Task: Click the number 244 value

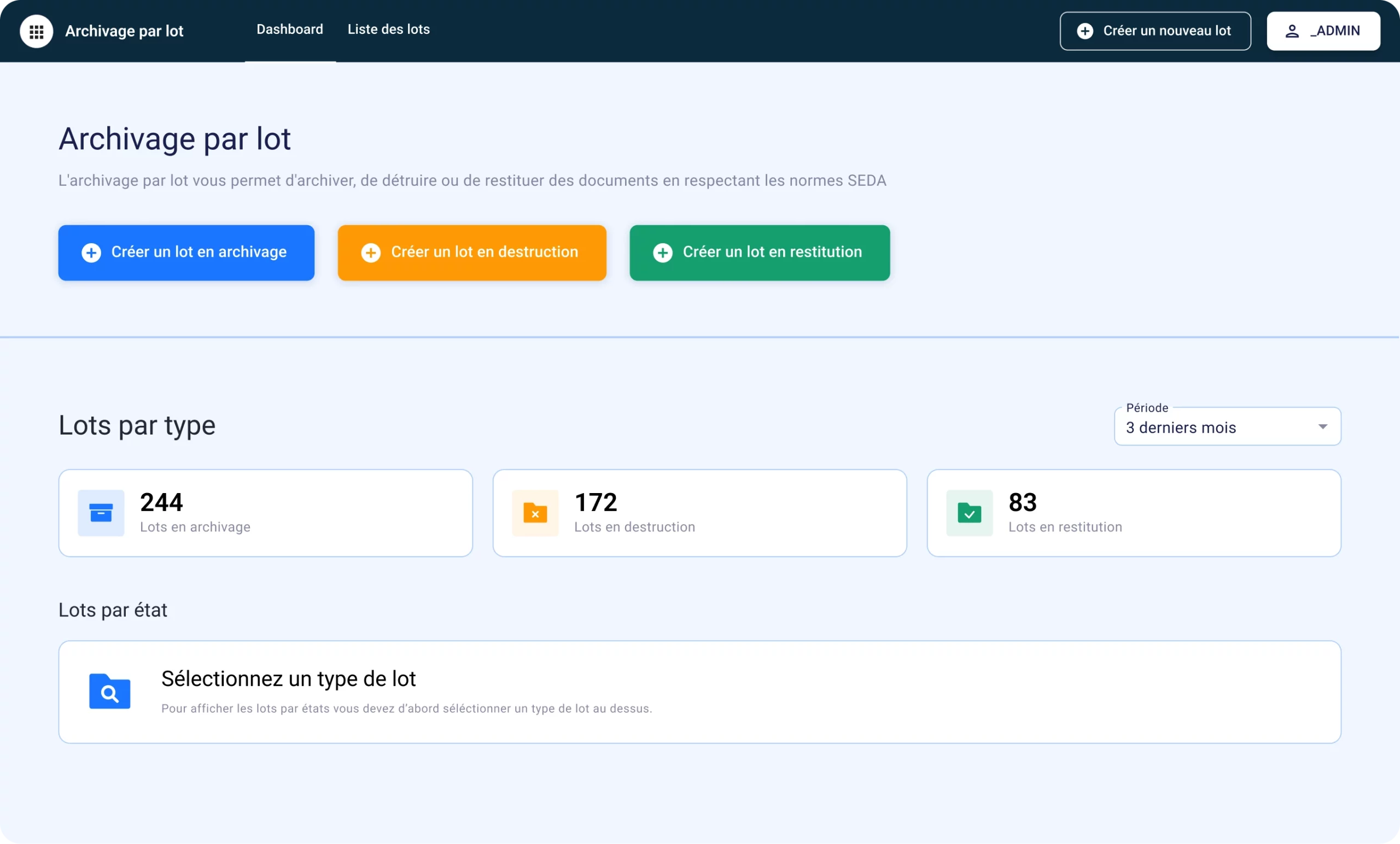Action: [161, 502]
